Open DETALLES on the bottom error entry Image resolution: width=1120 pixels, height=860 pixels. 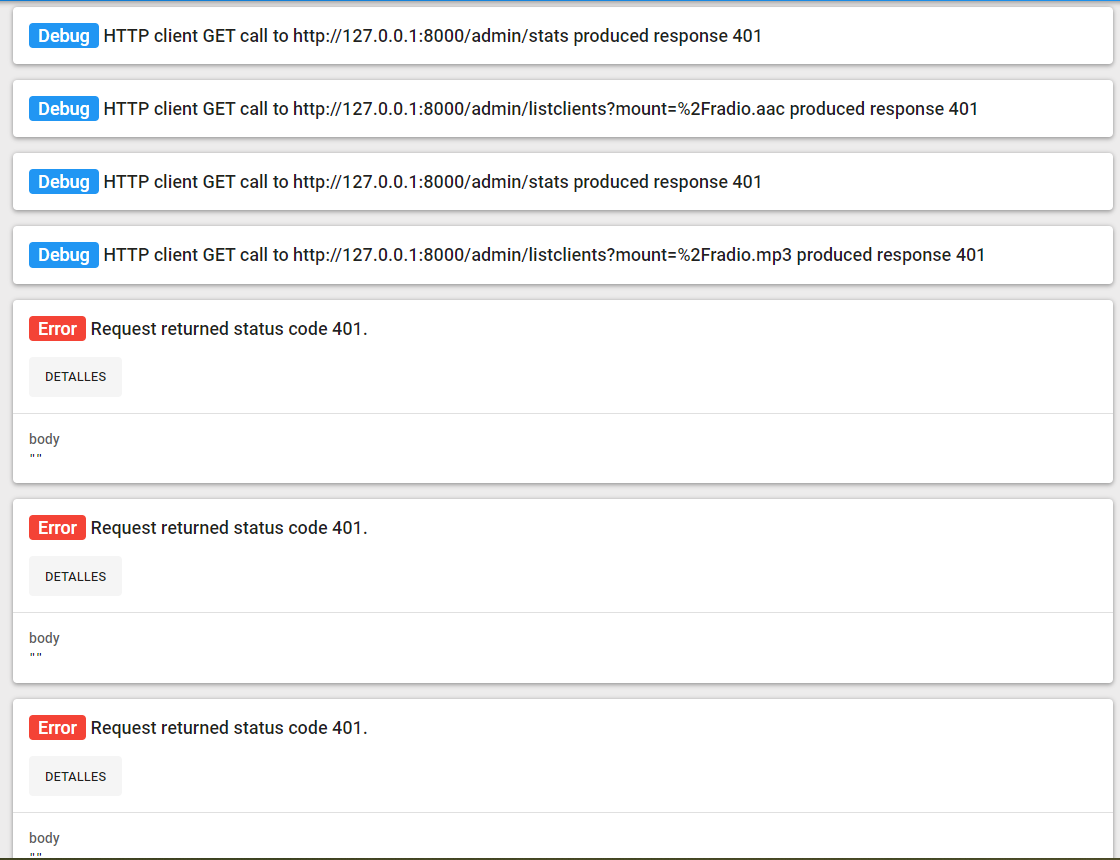[x=75, y=775]
